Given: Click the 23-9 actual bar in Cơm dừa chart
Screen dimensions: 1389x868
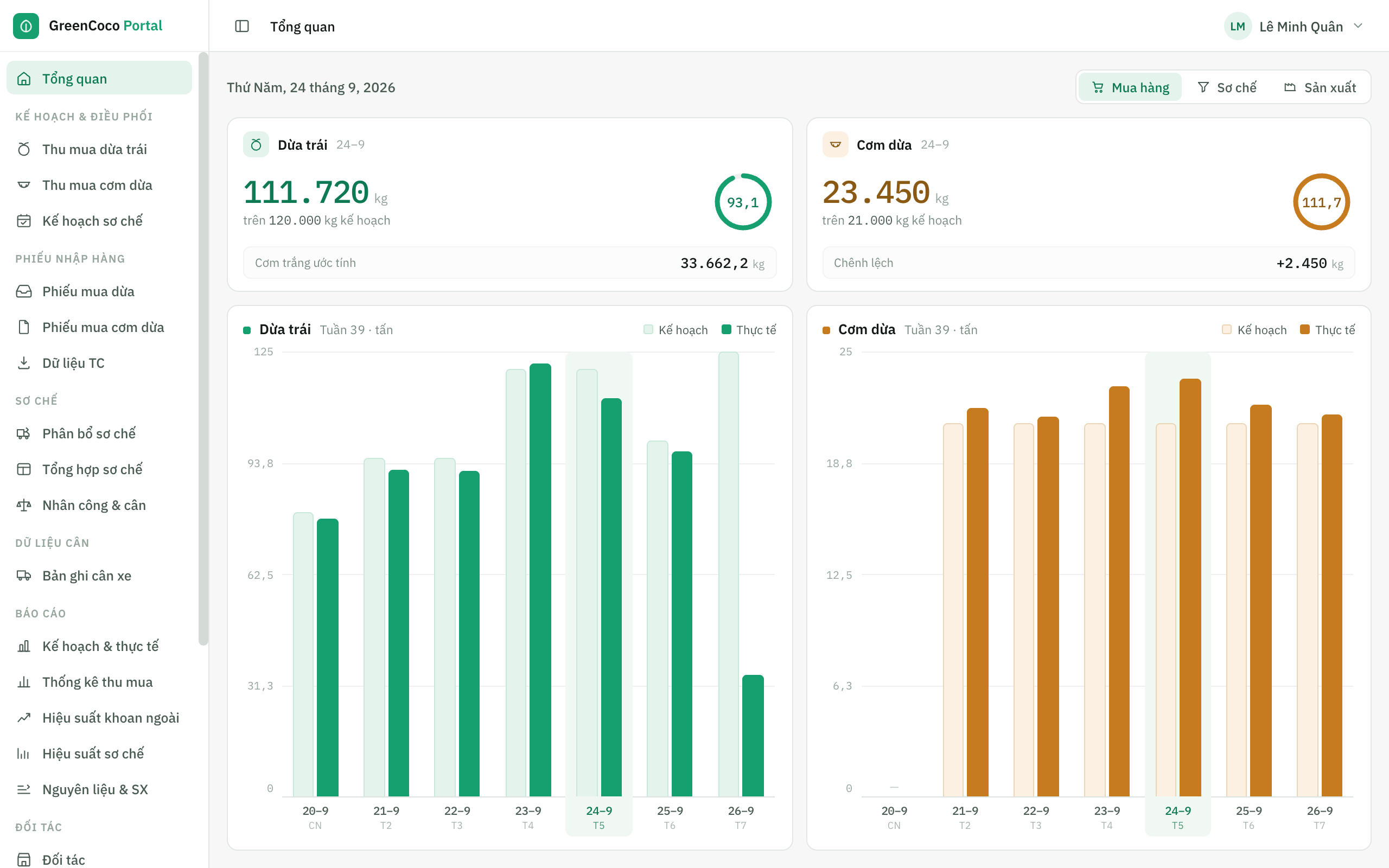Looking at the screenshot, I should tap(1119, 591).
